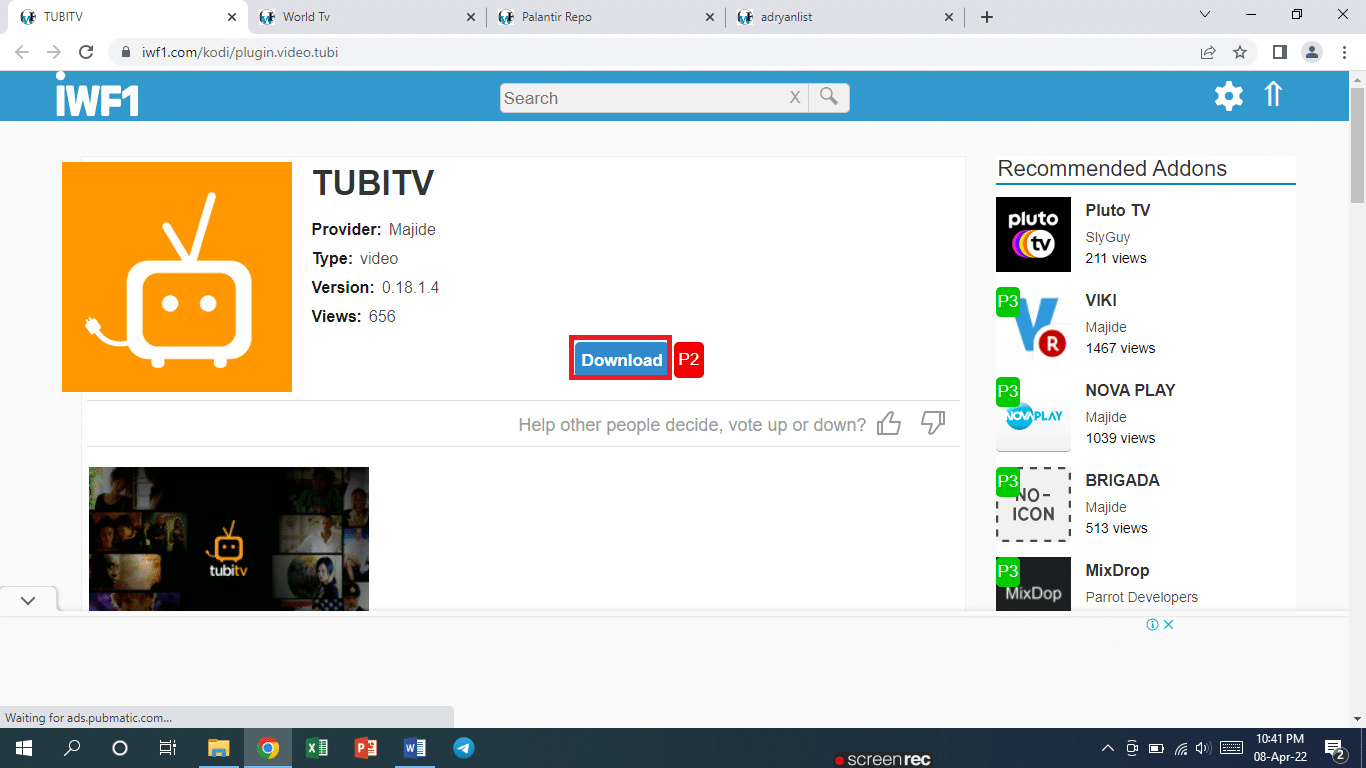This screenshot has width=1366, height=768.
Task: Open the notification center icon
Action: [x=1335, y=748]
